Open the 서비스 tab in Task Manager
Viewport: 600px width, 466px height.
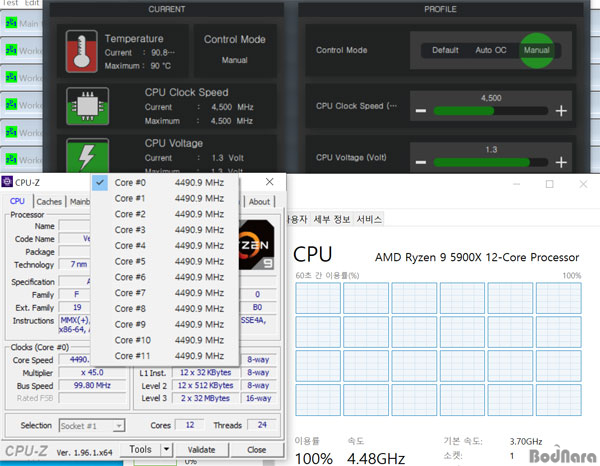369,219
